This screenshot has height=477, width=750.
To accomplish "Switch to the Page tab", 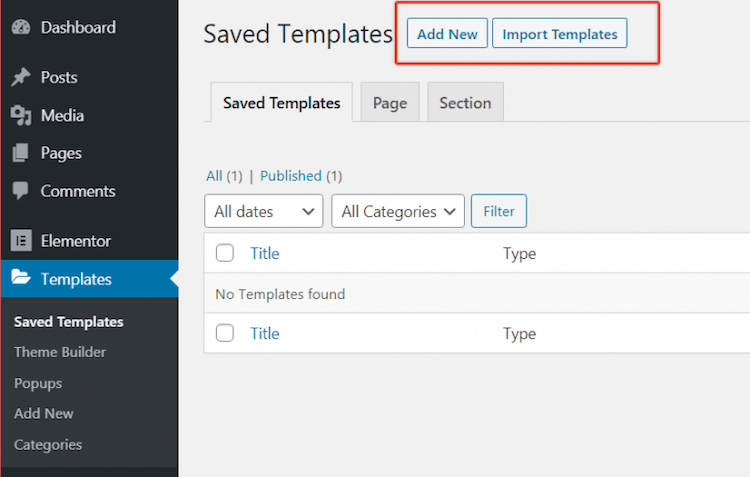I will click(x=390, y=102).
